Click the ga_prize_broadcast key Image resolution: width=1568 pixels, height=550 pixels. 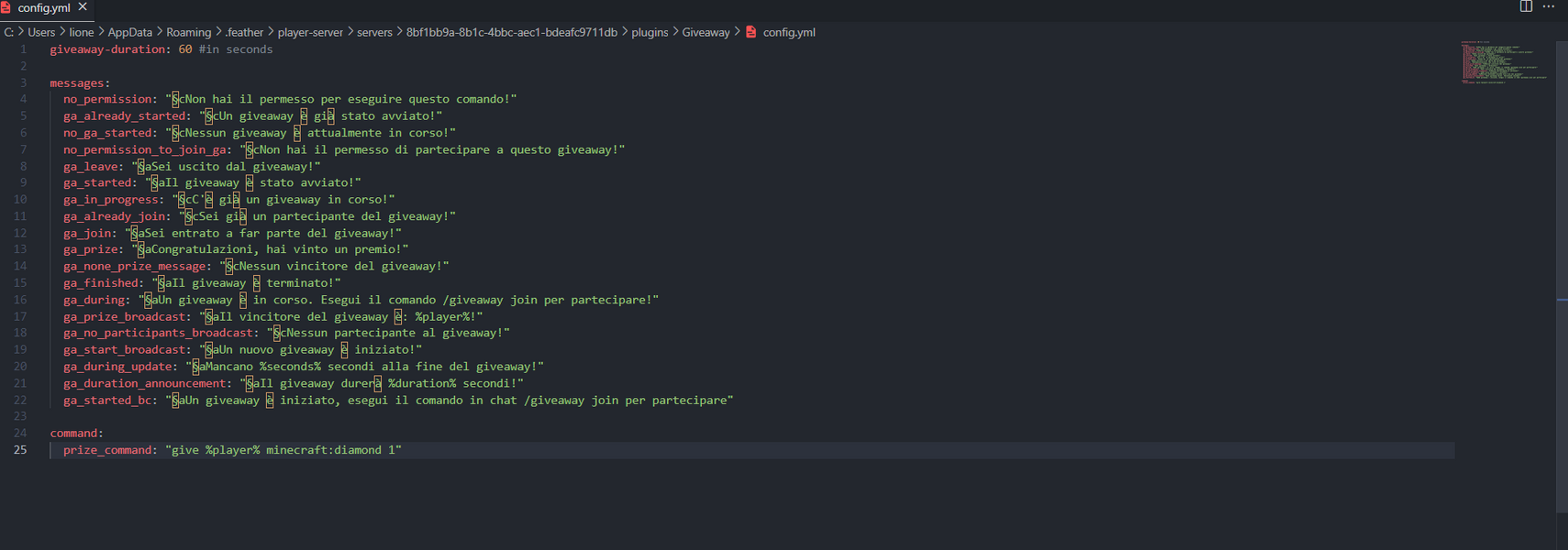click(125, 317)
